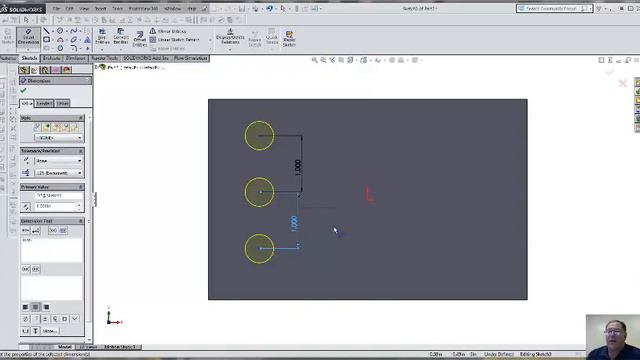
Task: Select right justify for dimension text
Action: tap(46, 307)
